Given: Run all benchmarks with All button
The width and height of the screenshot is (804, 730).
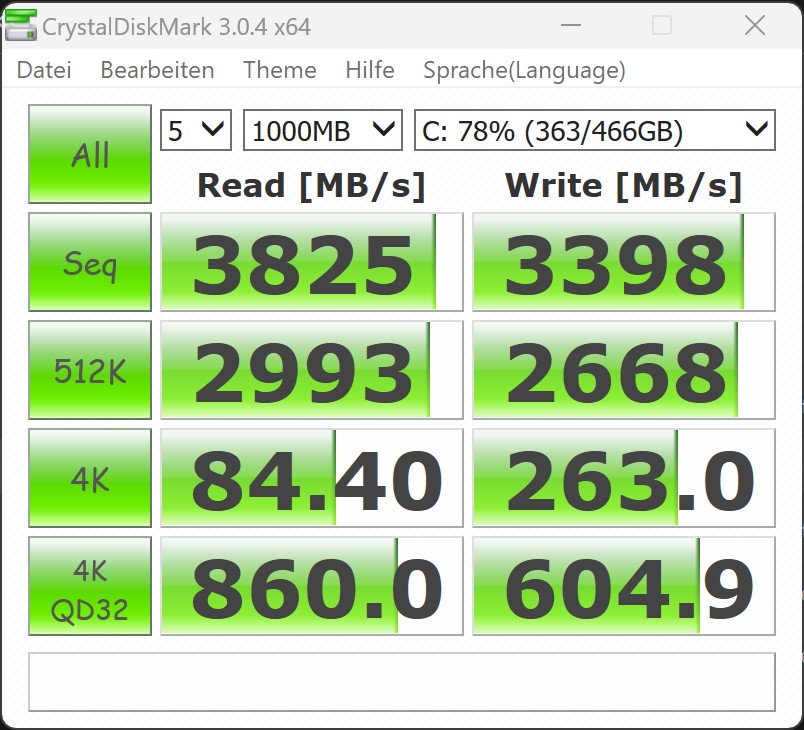Looking at the screenshot, I should [90, 154].
